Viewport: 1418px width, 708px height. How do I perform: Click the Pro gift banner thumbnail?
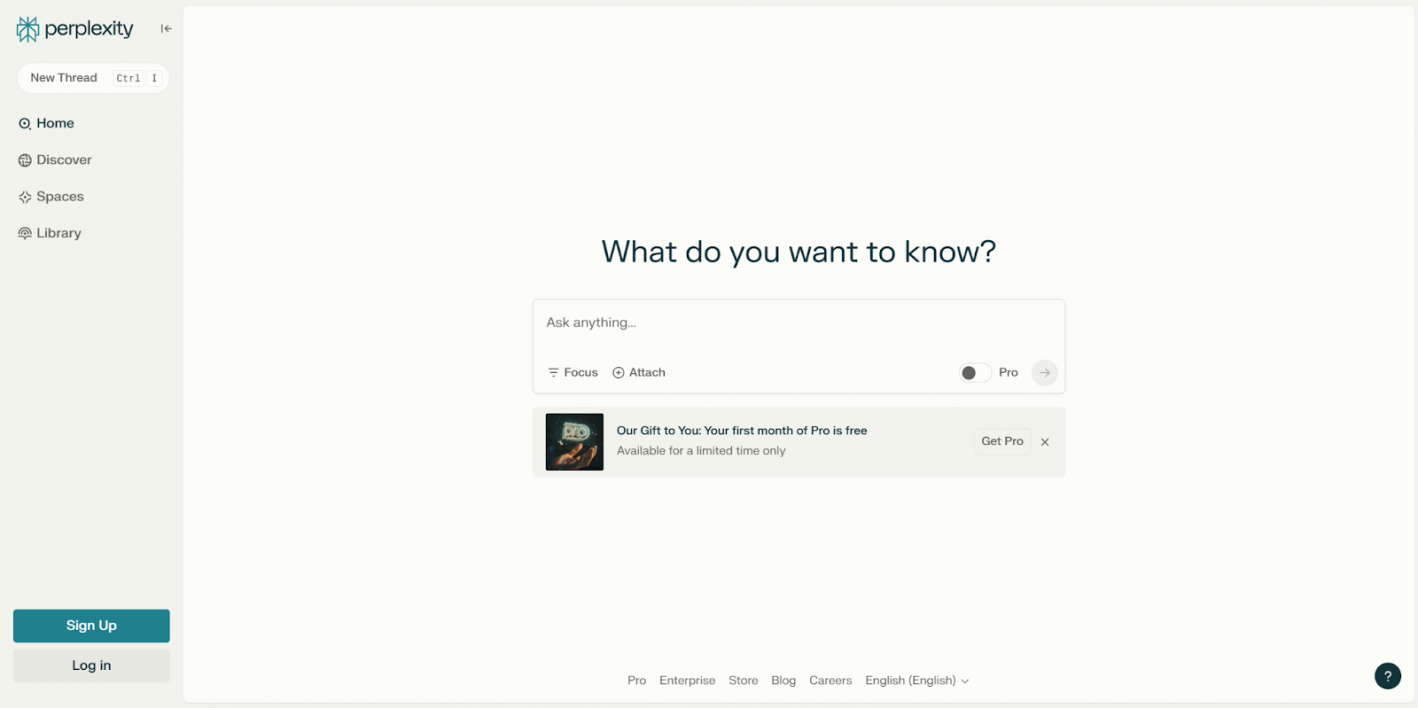pos(575,442)
